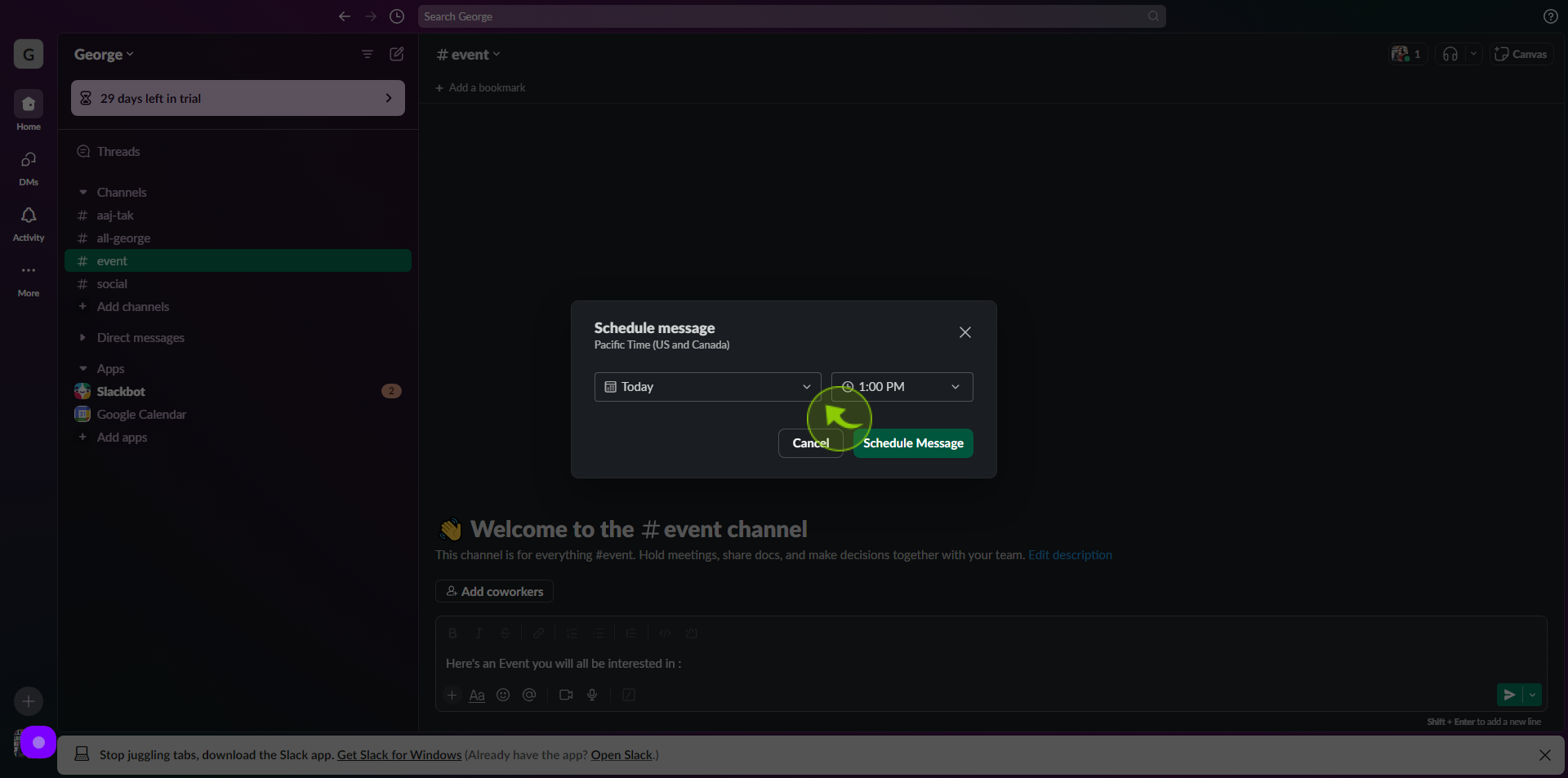The image size is (1568, 778).
Task: Open the Today date dropdown
Action: coord(707,387)
